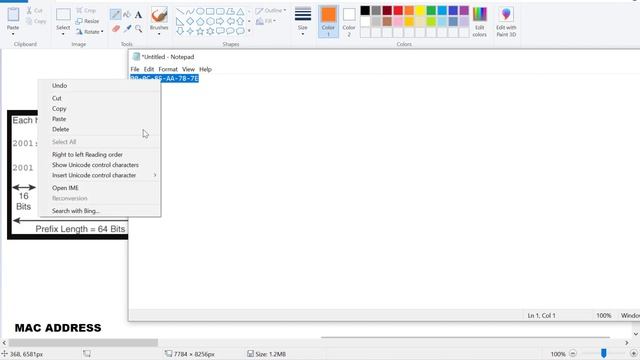Set Color 2 as active
640x360 pixels.
[349, 22]
